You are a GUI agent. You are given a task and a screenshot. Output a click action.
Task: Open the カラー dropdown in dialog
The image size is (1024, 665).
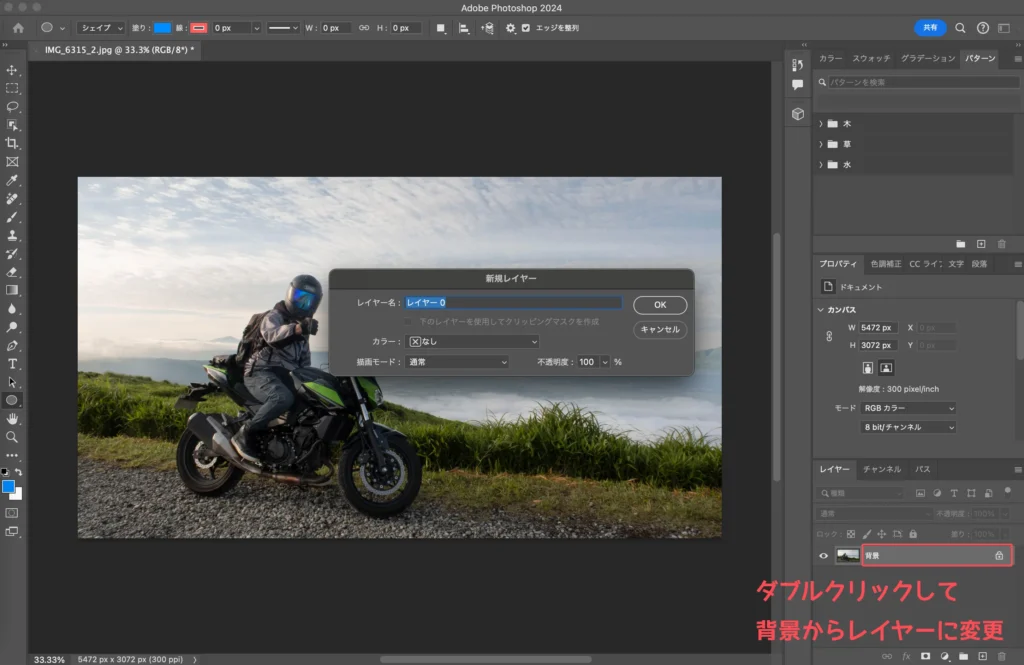(x=473, y=342)
